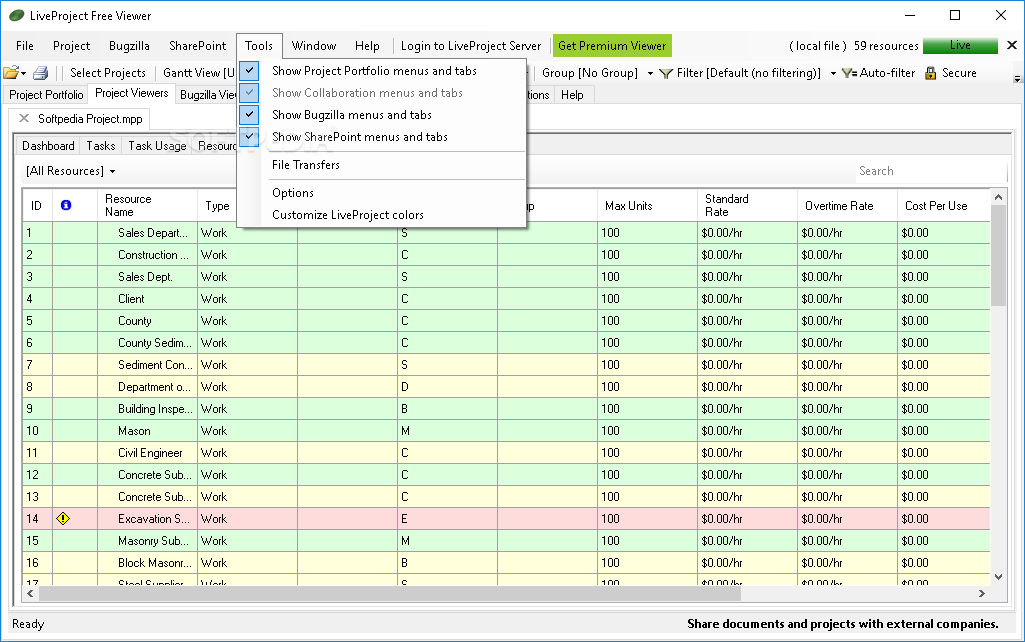The width and height of the screenshot is (1025, 642).
Task: Click the yellow warning icon in row 14
Action: pos(63,518)
